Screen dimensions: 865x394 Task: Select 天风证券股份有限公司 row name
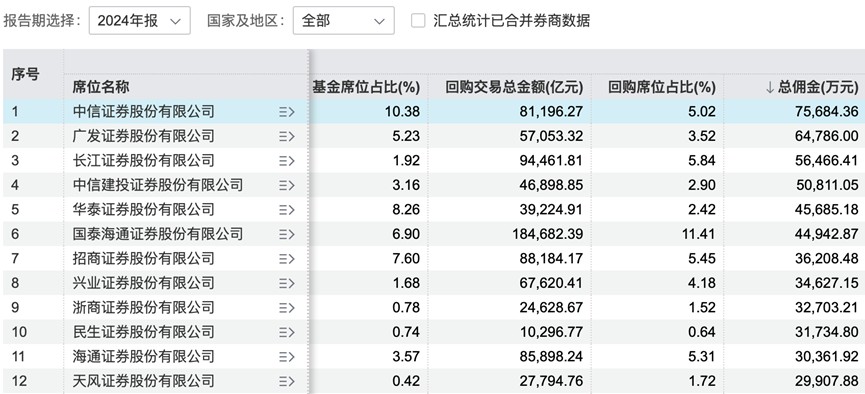coord(143,381)
